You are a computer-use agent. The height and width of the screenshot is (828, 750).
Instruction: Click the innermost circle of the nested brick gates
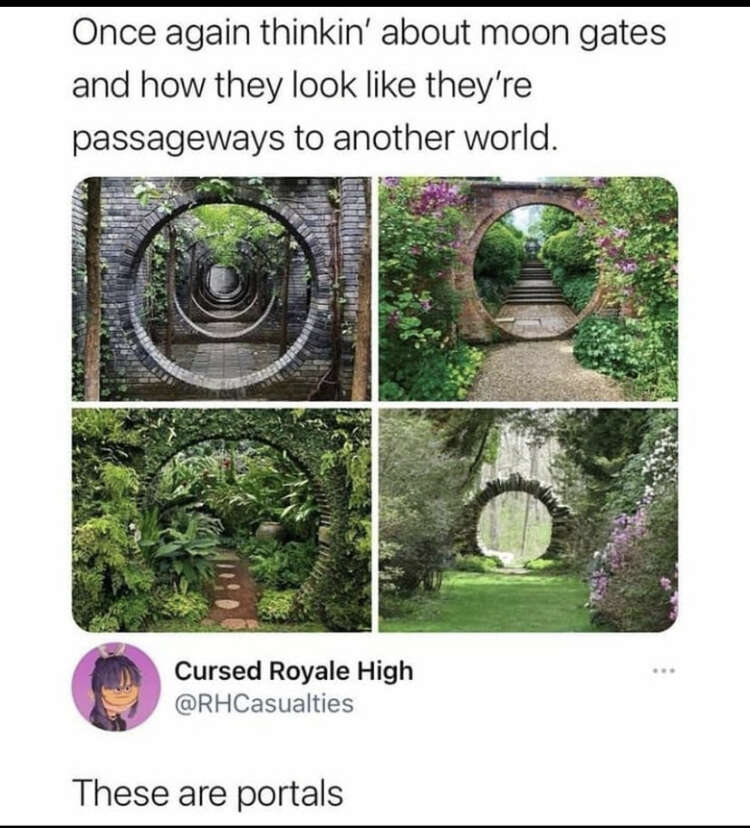(224, 280)
